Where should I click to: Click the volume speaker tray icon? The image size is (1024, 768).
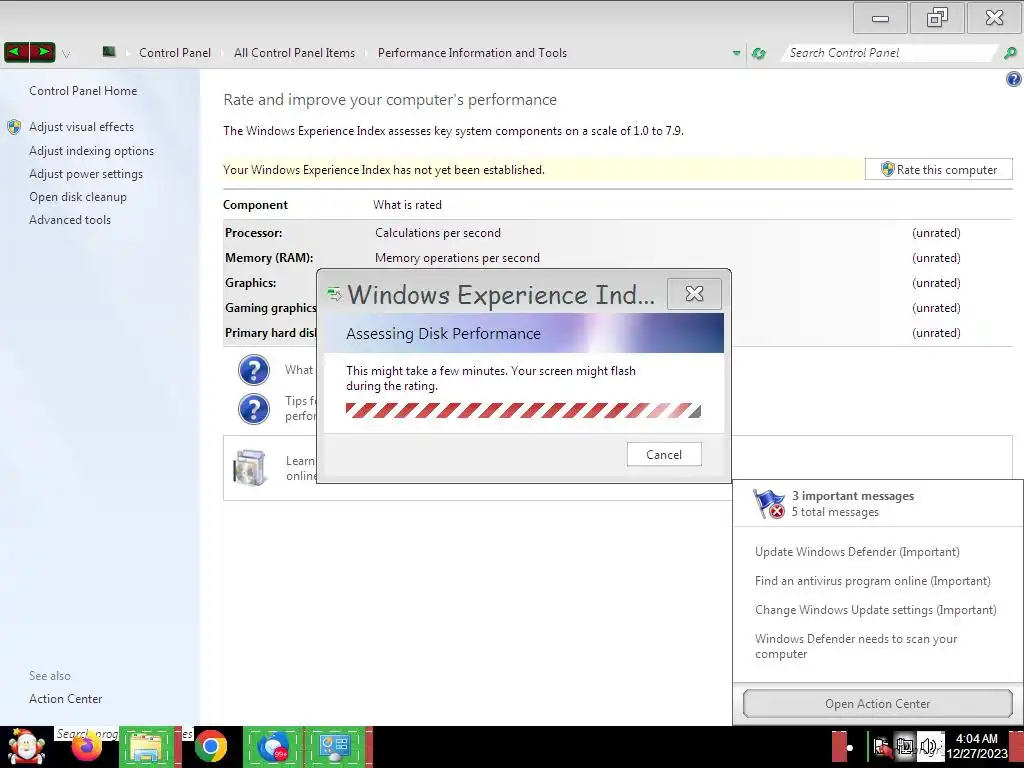click(928, 747)
